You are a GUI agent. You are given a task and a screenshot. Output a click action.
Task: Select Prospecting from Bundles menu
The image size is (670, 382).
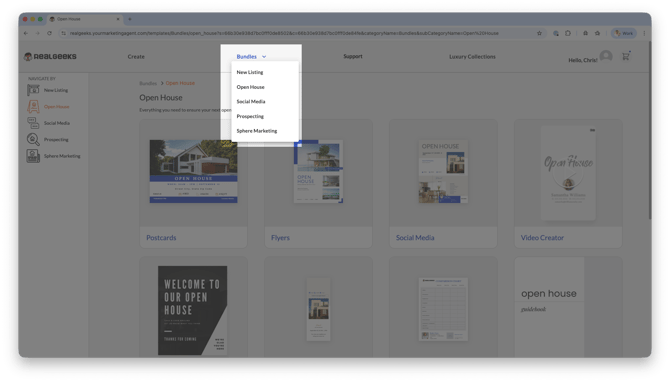[250, 116]
